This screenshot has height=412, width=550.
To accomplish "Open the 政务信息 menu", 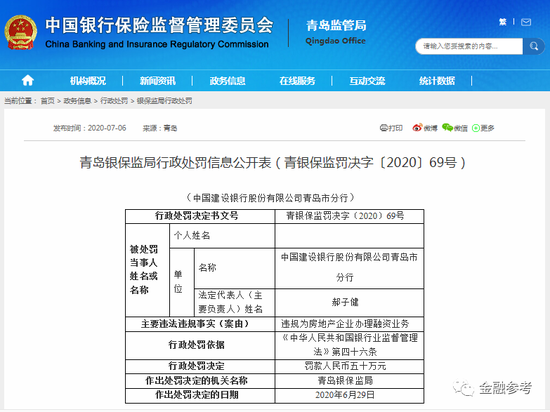I will pos(227,81).
